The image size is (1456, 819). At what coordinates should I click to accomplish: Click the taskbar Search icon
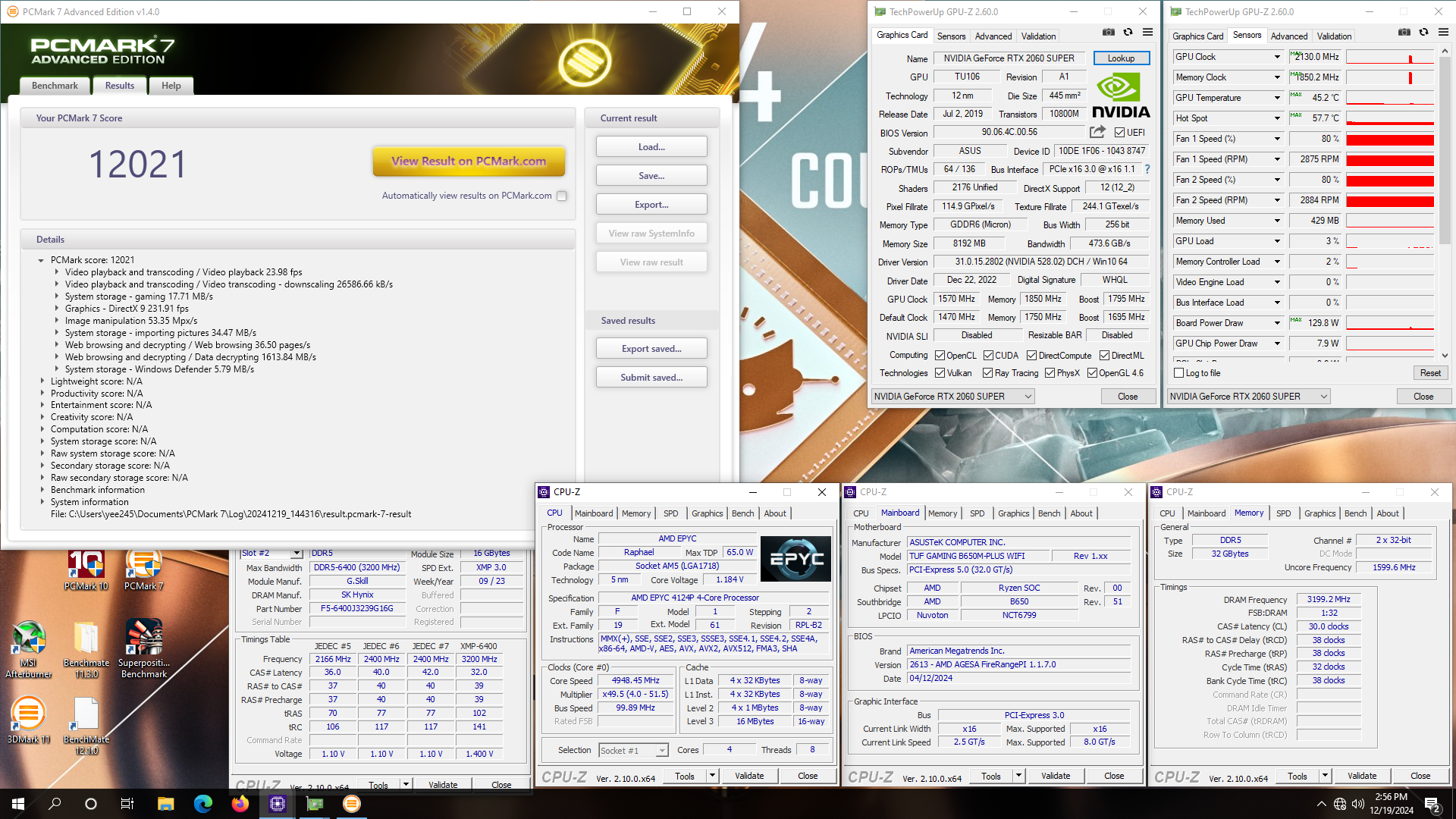coord(55,804)
